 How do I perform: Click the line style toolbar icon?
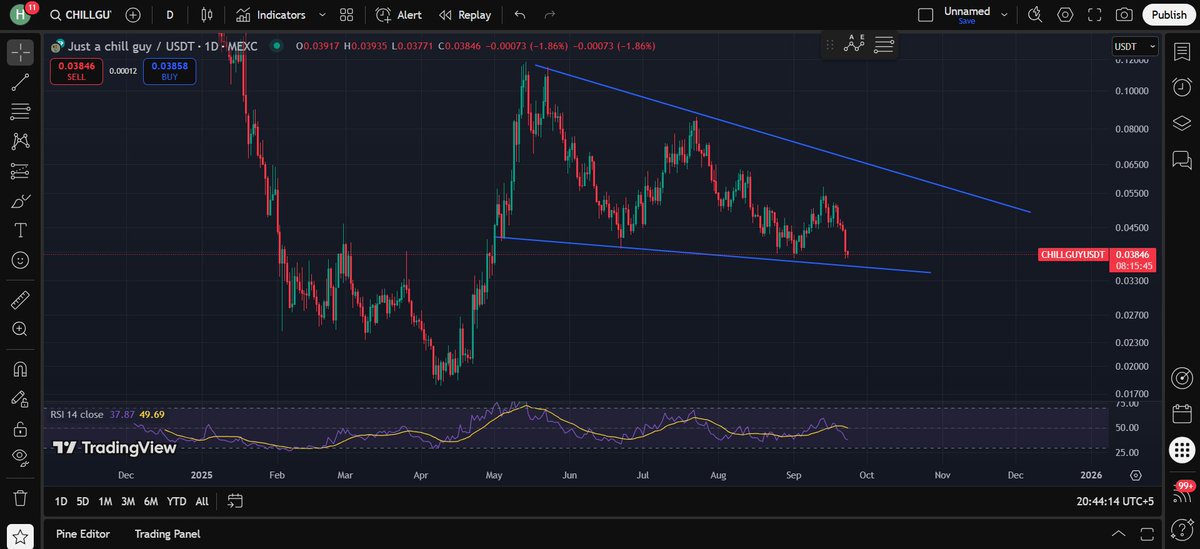click(x=884, y=44)
